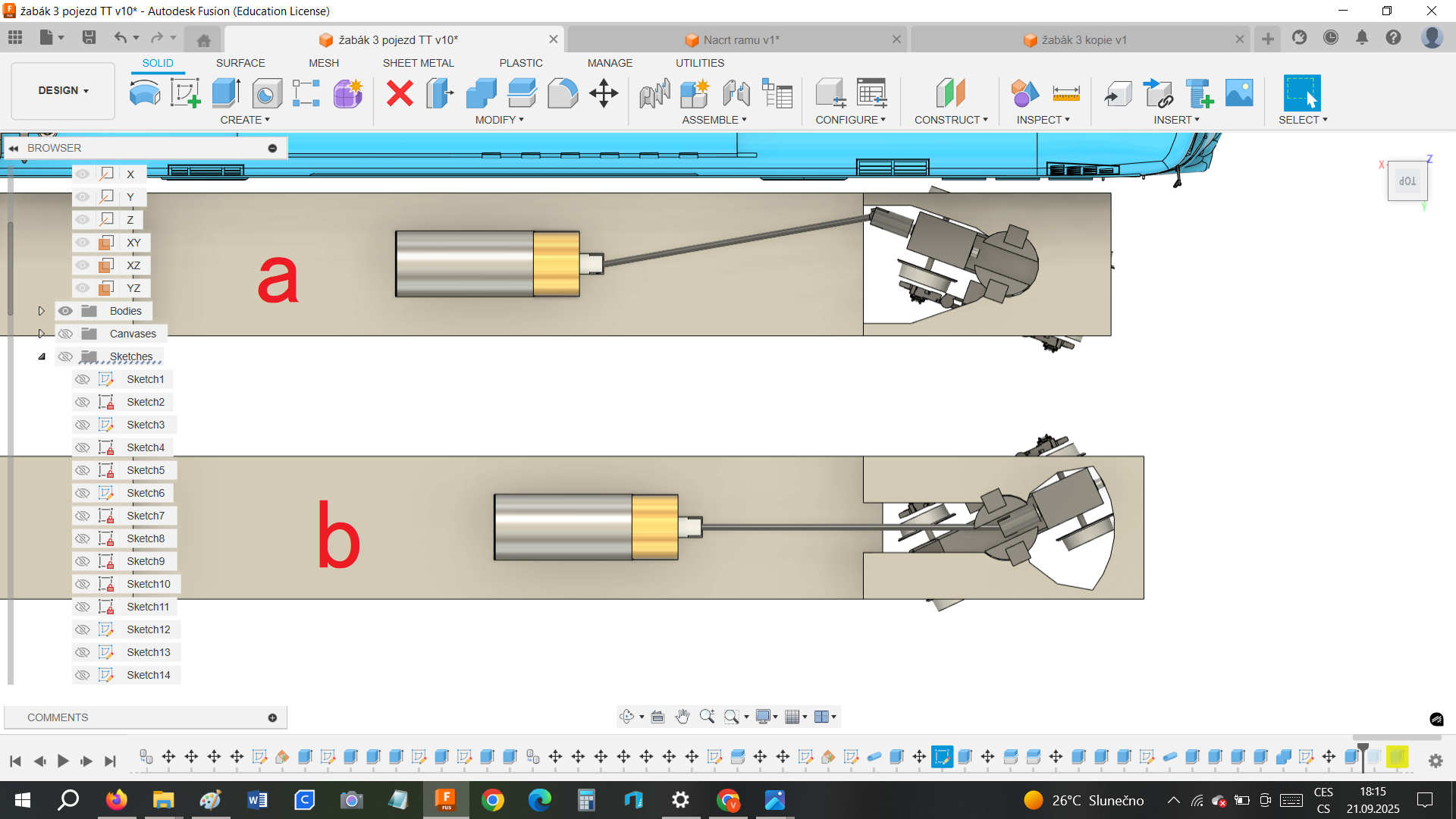Screen dimensions: 1456x819
Task: Switch to the SURFACE ribbon tab
Action: tap(240, 63)
